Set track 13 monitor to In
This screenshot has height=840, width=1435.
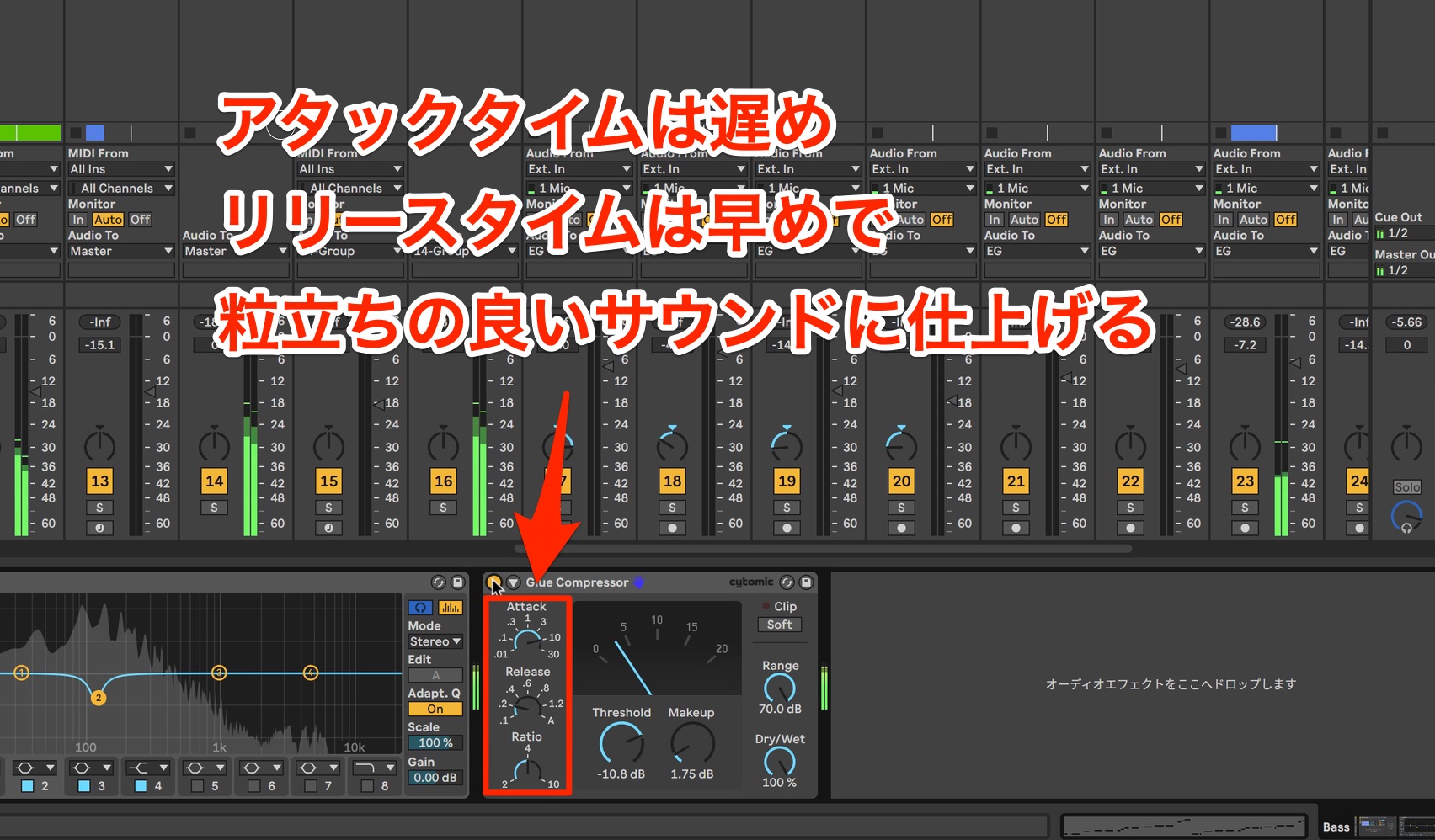click(x=78, y=220)
